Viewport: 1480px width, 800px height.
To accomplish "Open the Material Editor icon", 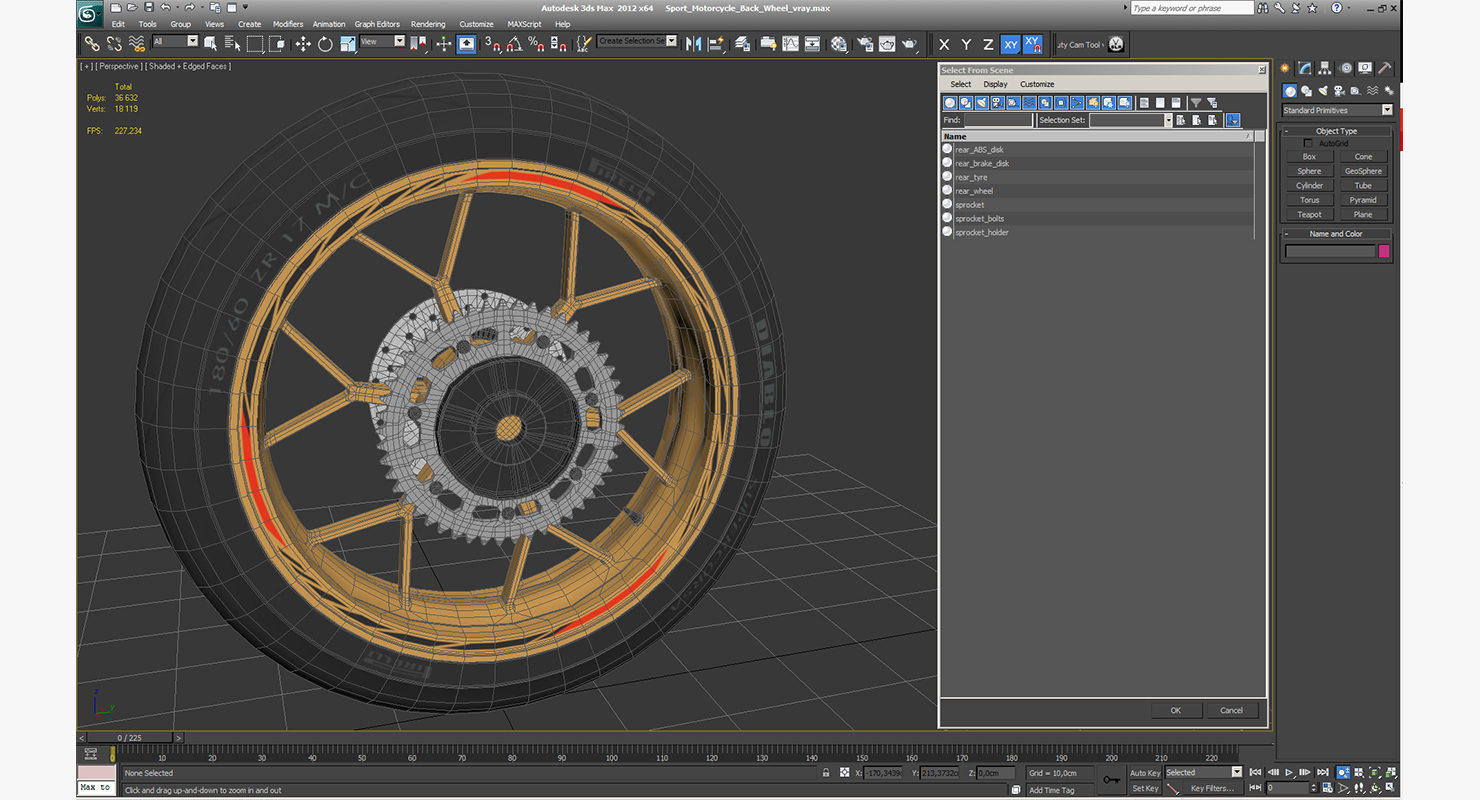I will (x=838, y=44).
